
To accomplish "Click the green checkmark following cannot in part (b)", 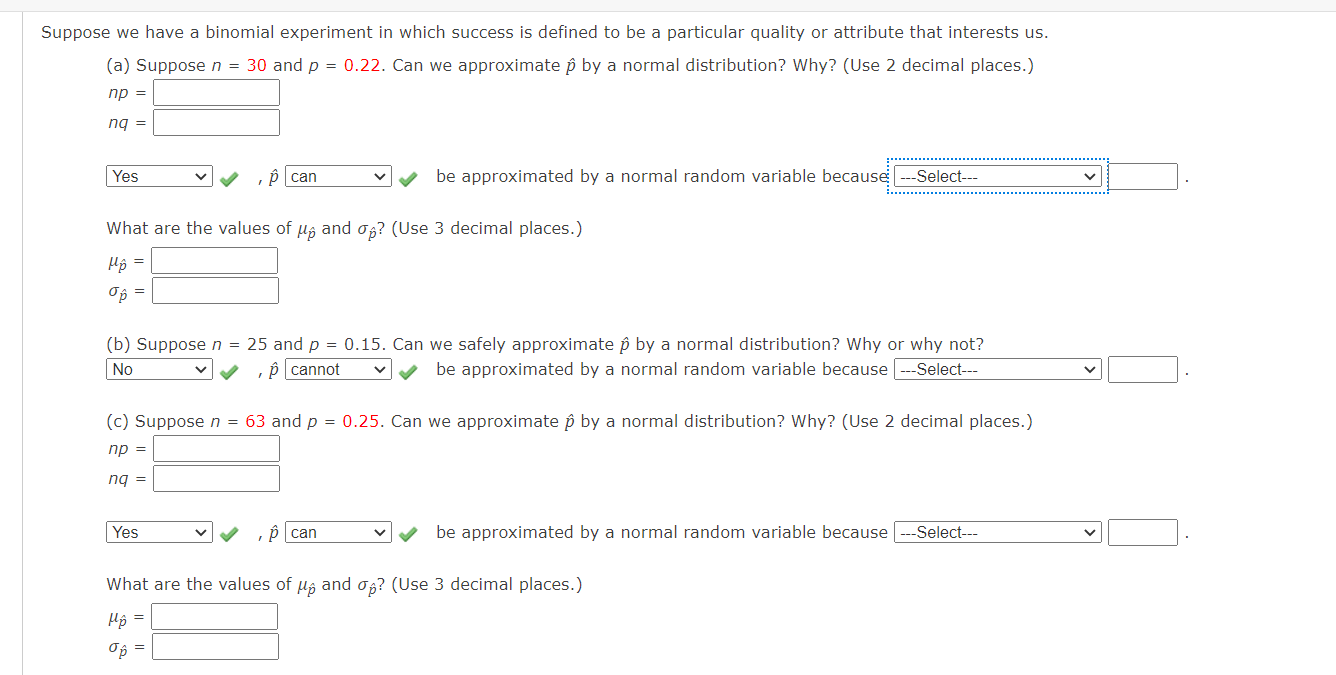I will click(x=408, y=369).
